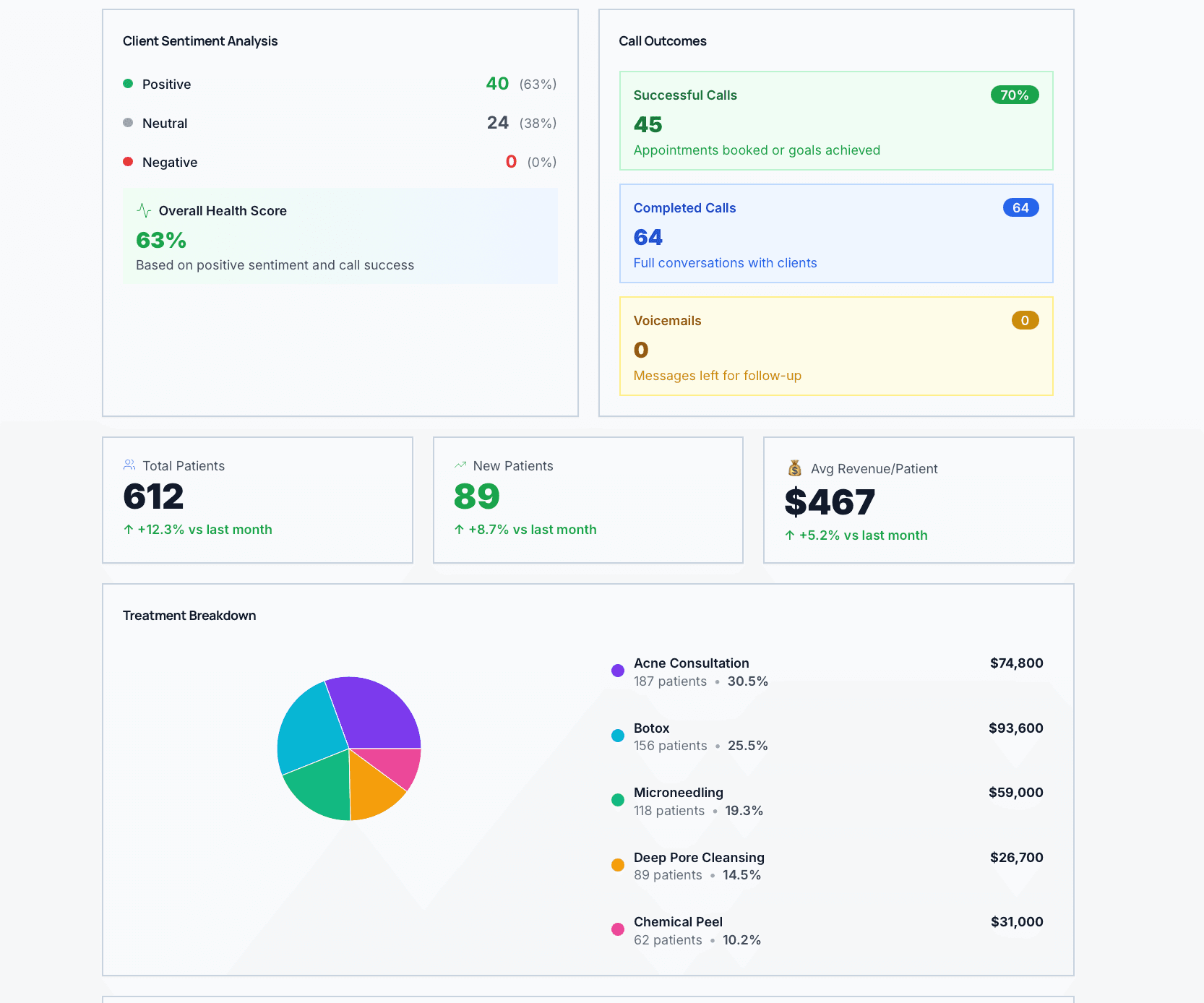Click the Total Patients people icon
Viewport: 1204px width, 1003px height.
pyautogui.click(x=129, y=465)
